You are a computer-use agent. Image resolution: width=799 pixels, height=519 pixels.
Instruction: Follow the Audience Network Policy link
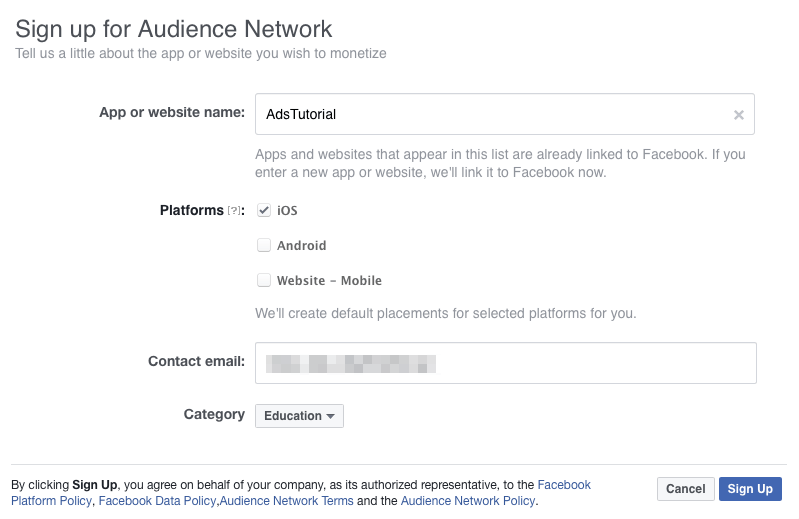[x=468, y=501]
